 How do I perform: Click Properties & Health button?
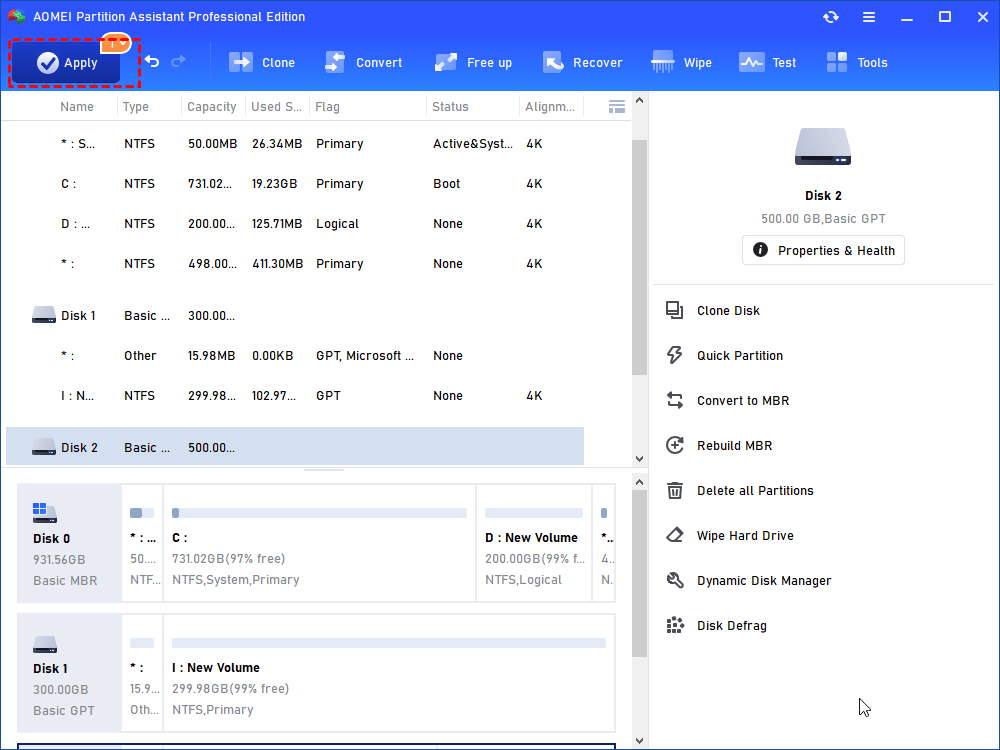coord(823,250)
